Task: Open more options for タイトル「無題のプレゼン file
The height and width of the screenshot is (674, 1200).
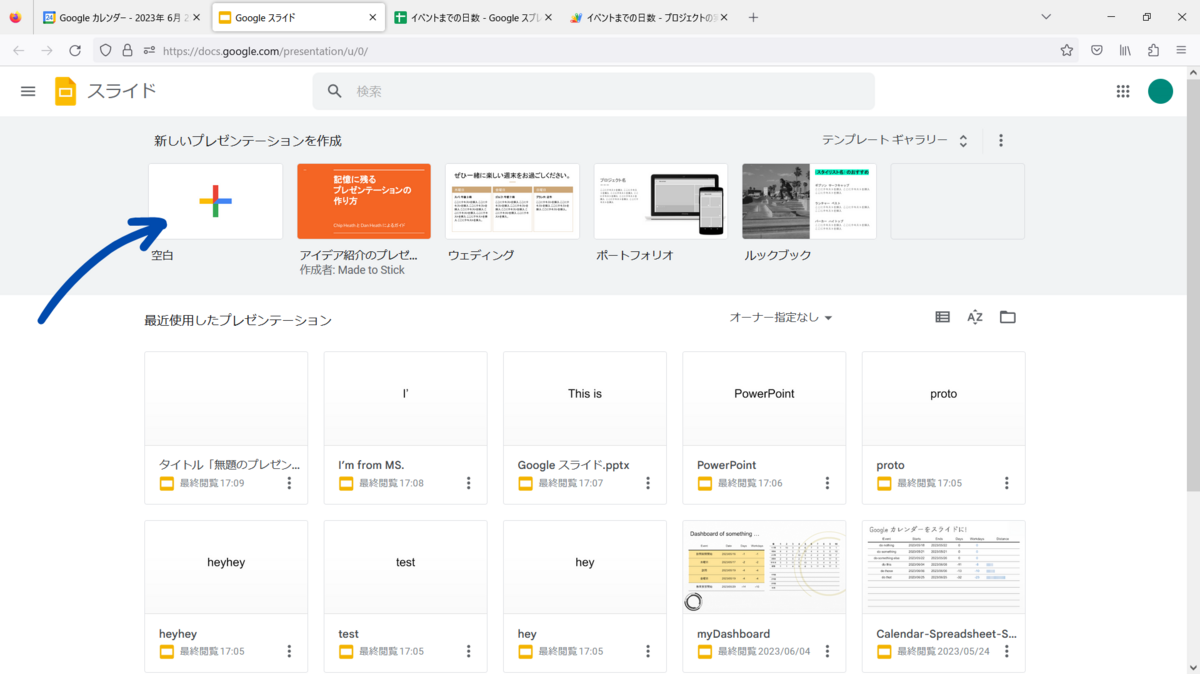Action: click(x=289, y=483)
